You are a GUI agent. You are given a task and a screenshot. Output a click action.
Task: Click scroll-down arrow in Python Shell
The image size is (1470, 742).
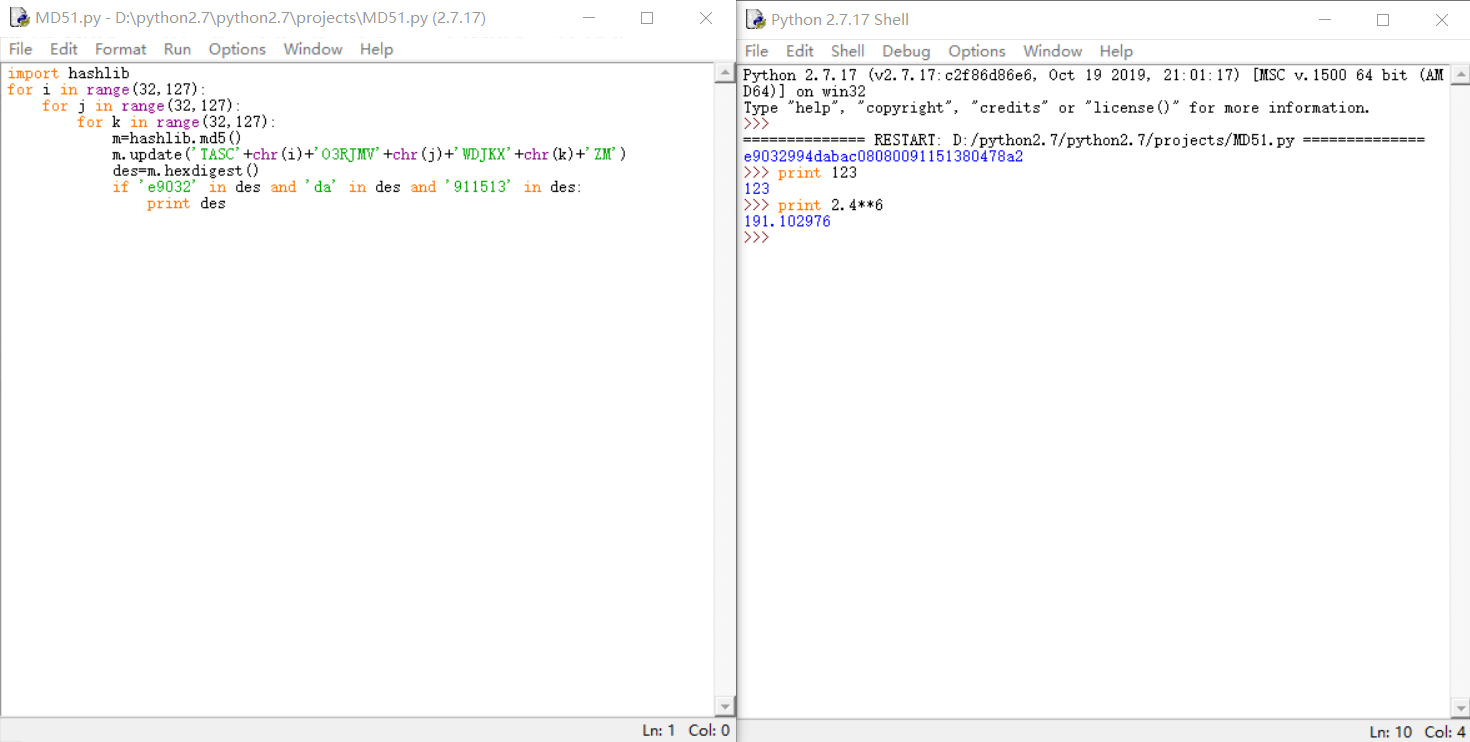(x=1460, y=709)
